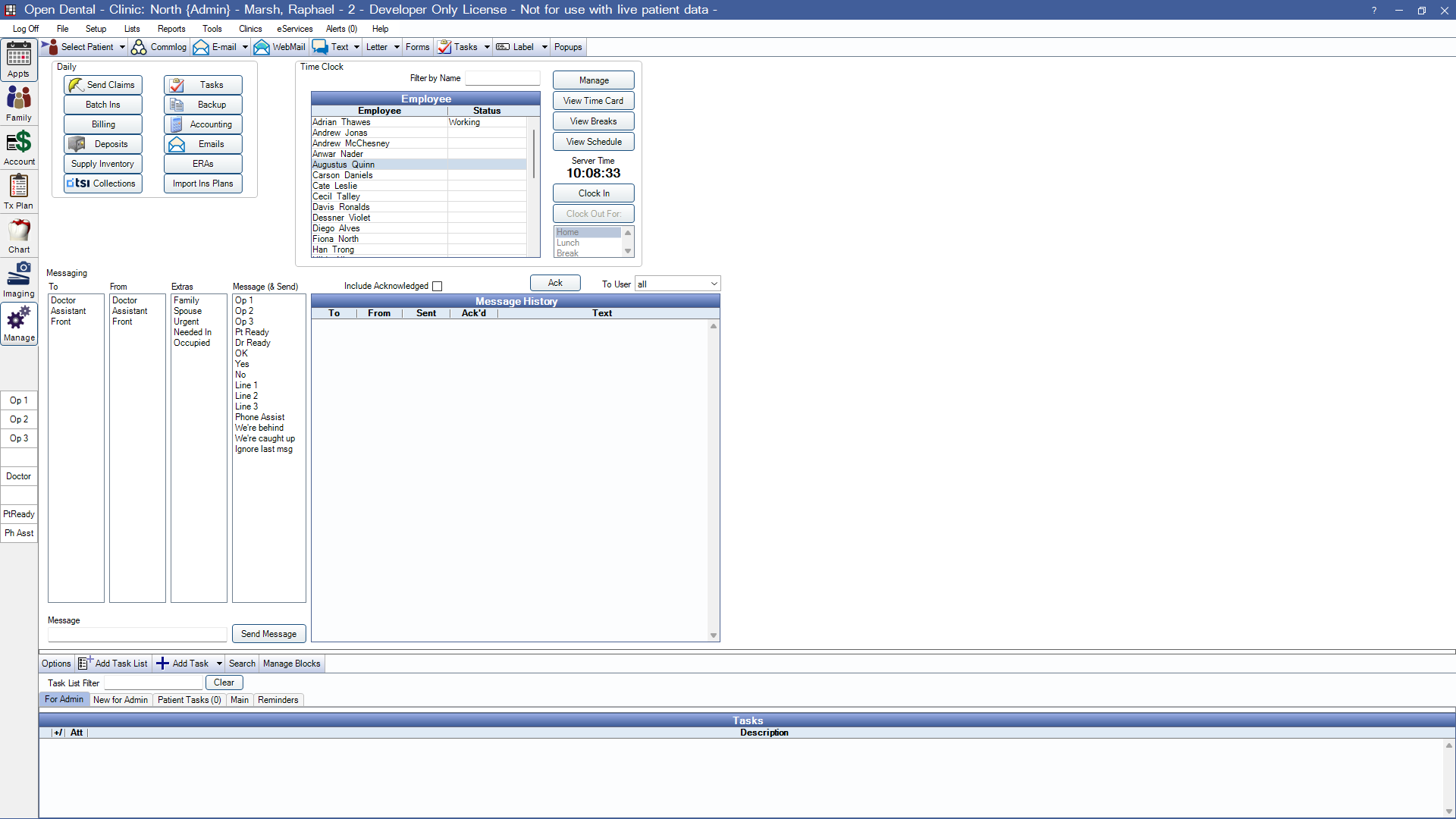Screen dimensions: 1456x819
Task: Check the Include Acknowledged checkbox
Action: click(x=437, y=286)
